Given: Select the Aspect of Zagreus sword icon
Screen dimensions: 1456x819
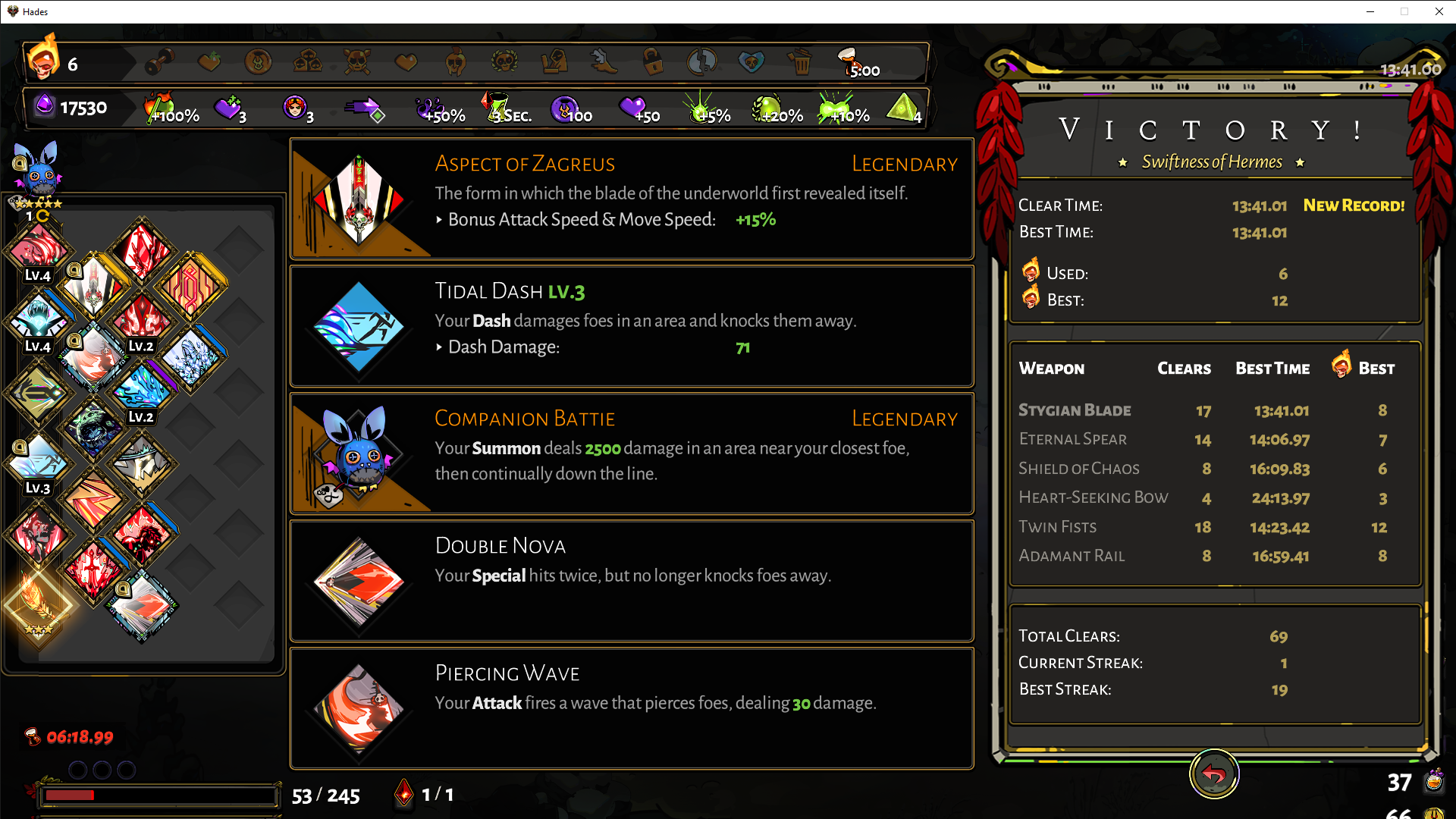Looking at the screenshot, I should click(x=359, y=199).
